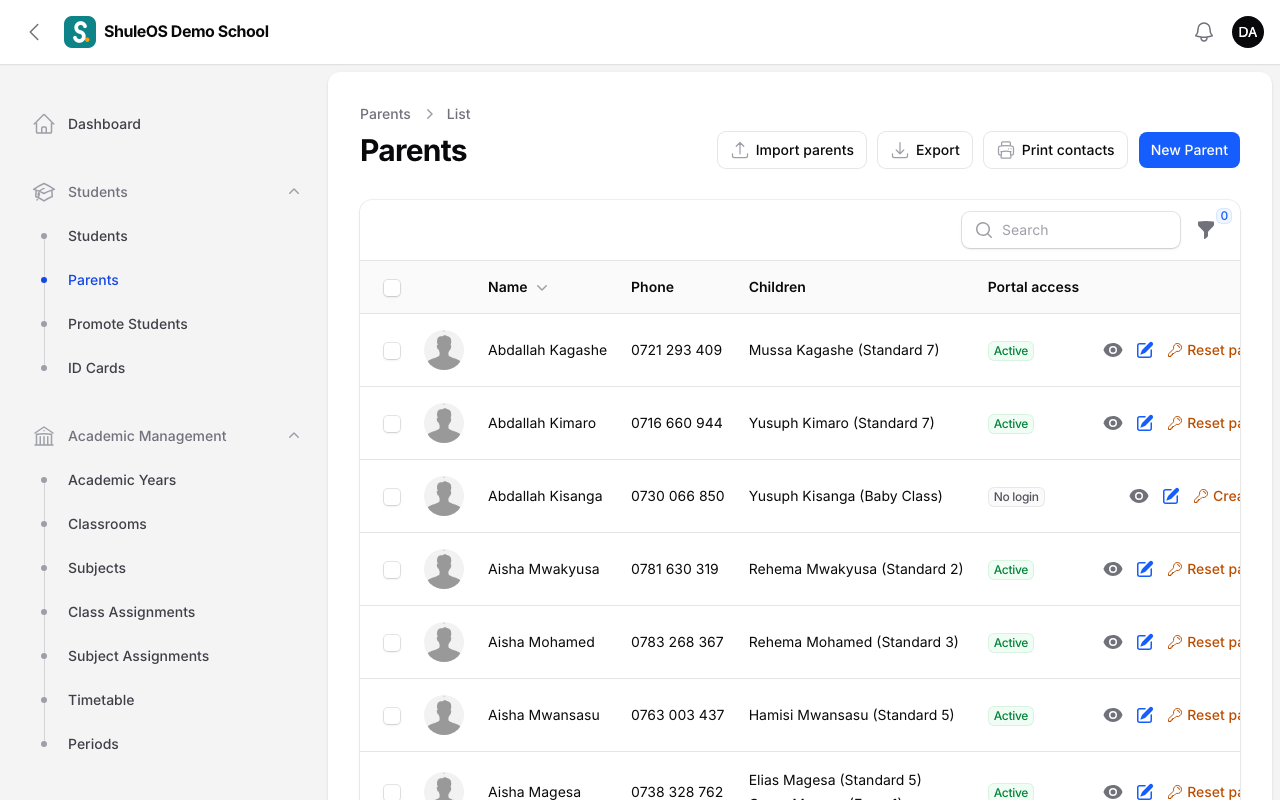Click the back arrow in header

(34, 32)
